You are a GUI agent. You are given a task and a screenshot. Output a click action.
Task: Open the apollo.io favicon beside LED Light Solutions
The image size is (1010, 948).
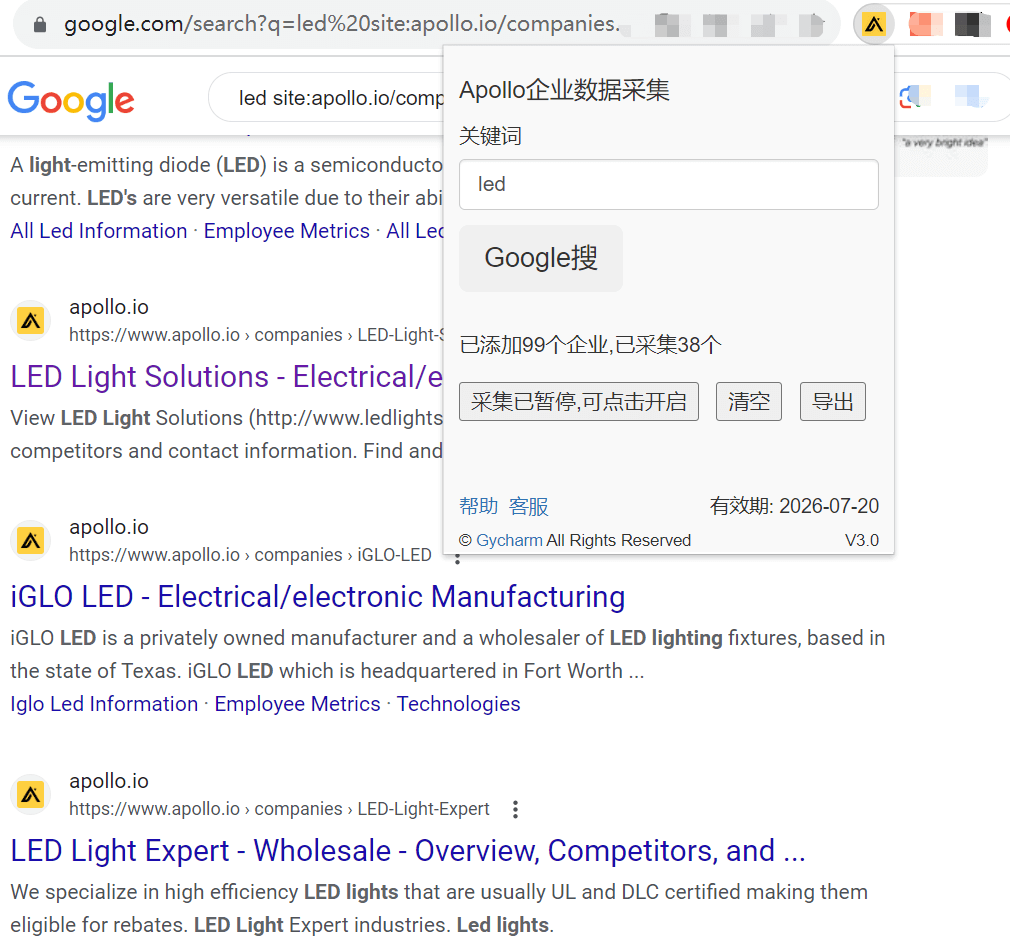[x=31, y=320]
